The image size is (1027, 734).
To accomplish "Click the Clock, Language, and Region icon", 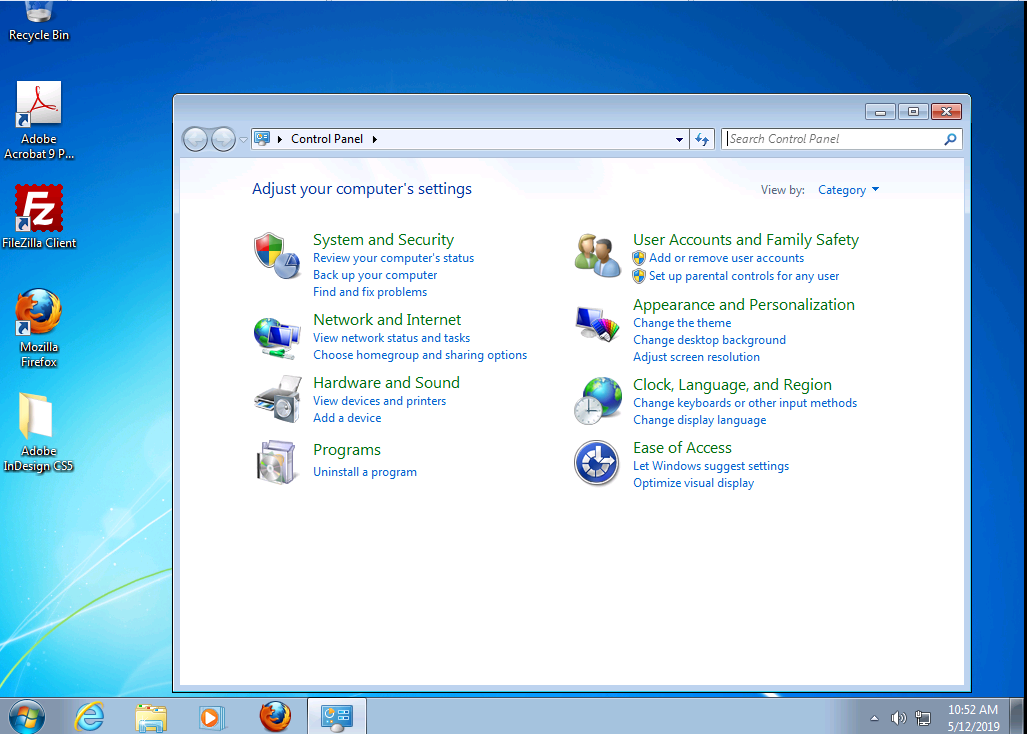I will [598, 401].
